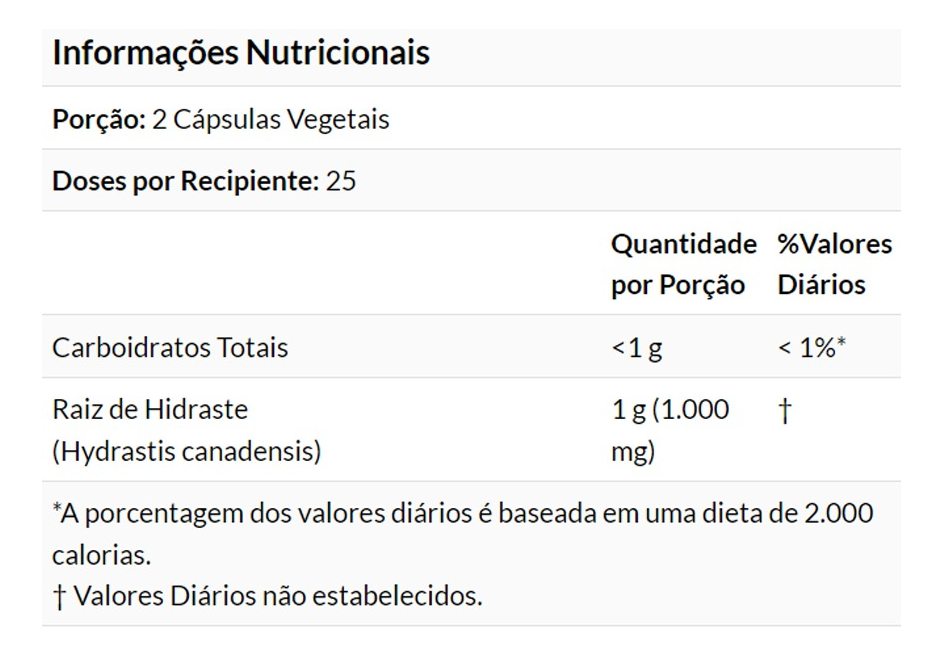943x656 pixels.
Task: Click the "Informações Nutricionais" heading
Action: coord(240,52)
